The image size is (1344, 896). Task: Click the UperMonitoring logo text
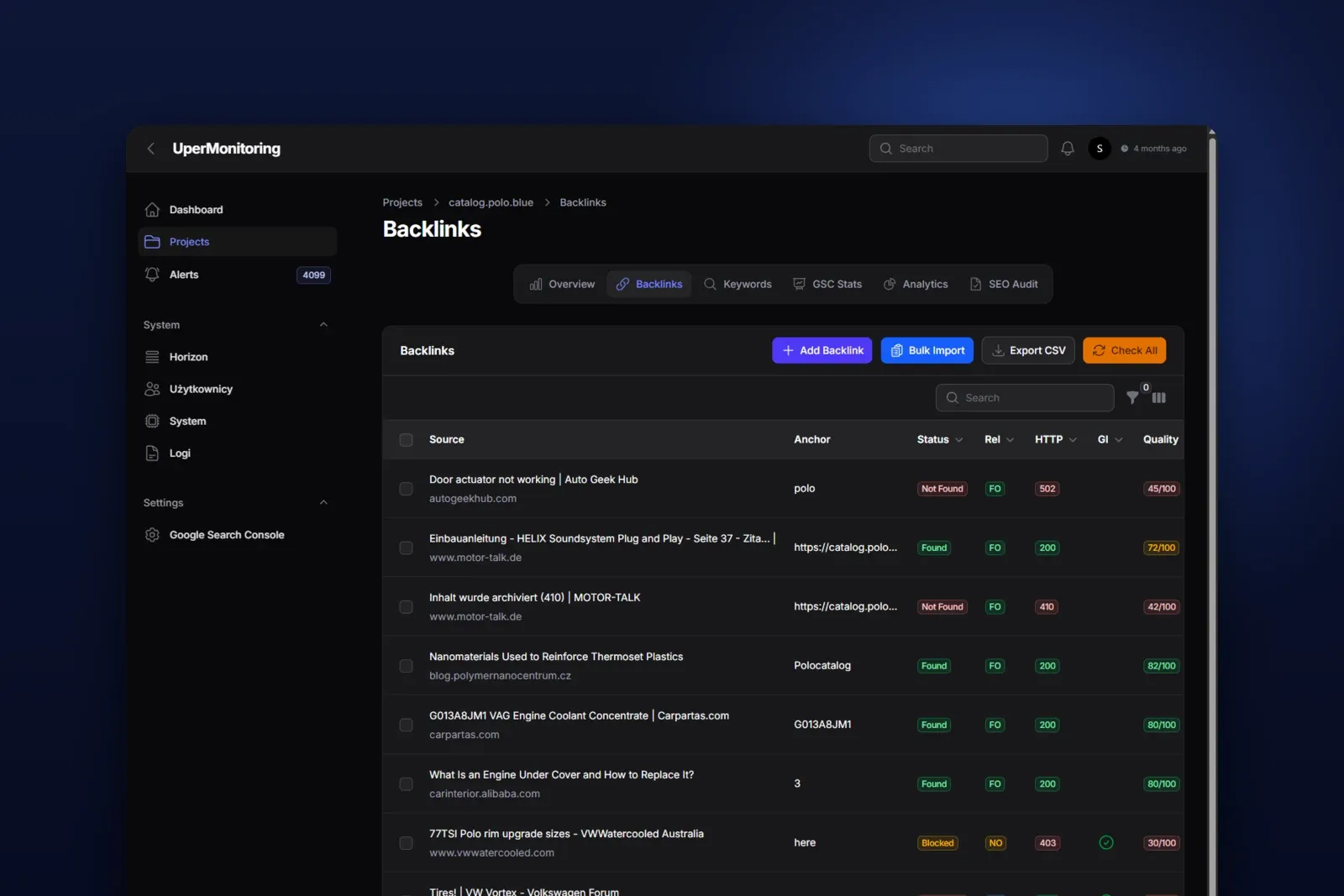point(227,149)
